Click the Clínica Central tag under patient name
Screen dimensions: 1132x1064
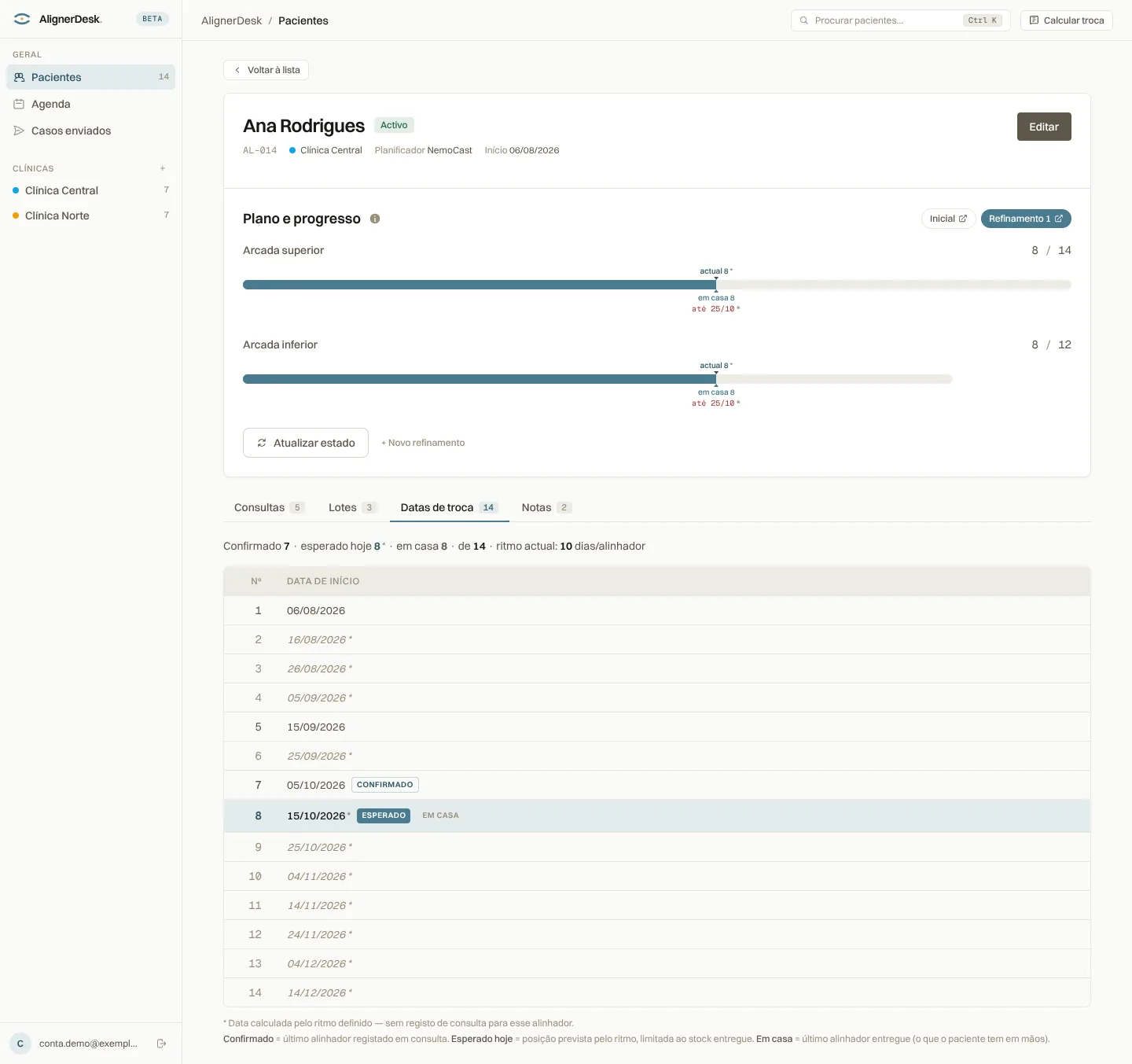pyautogui.click(x=325, y=150)
